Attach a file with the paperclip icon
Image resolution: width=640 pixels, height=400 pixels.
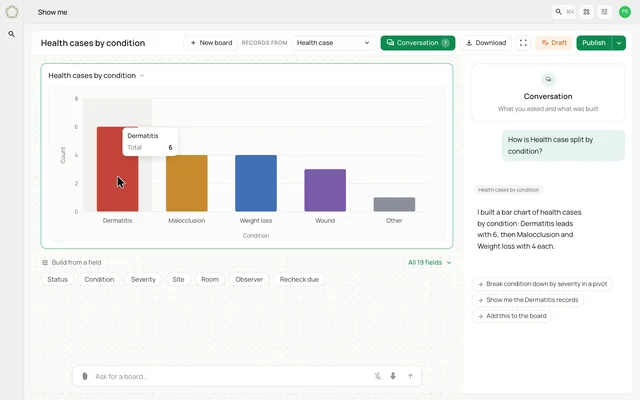pos(85,376)
